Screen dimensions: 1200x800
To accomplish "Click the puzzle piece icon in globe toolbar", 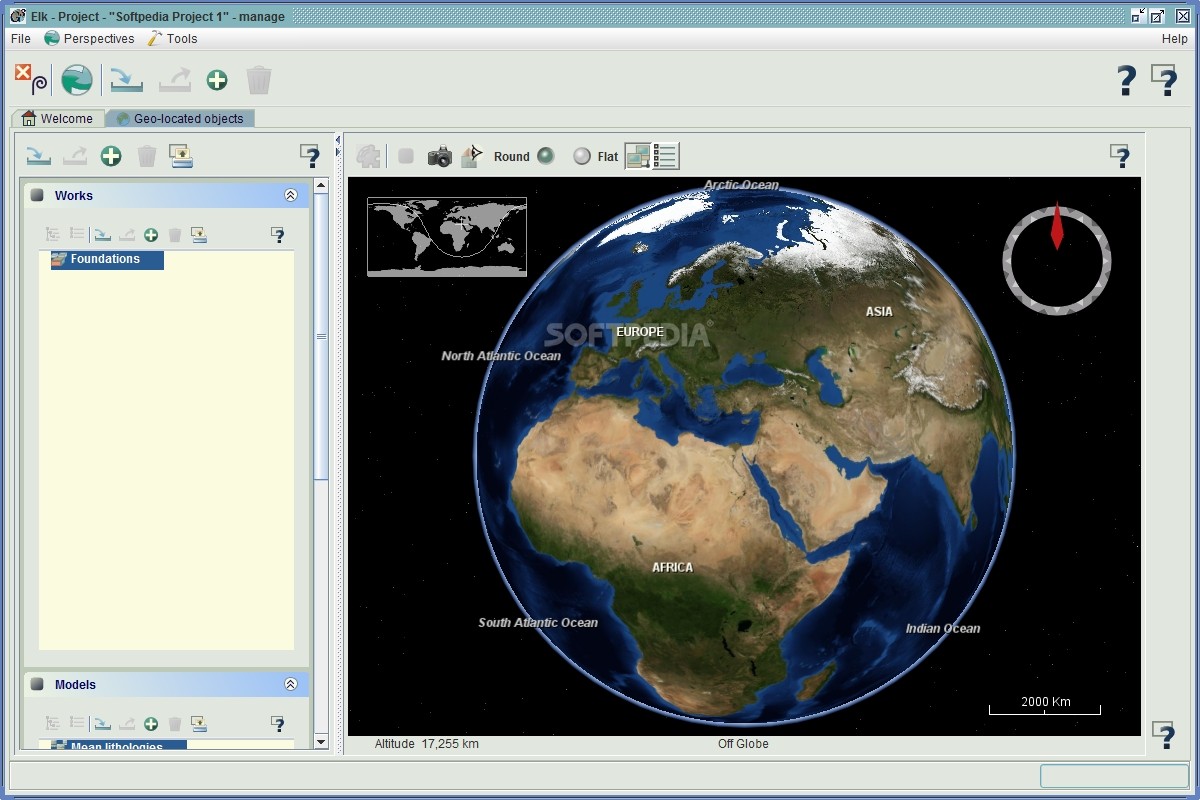I will pos(369,156).
